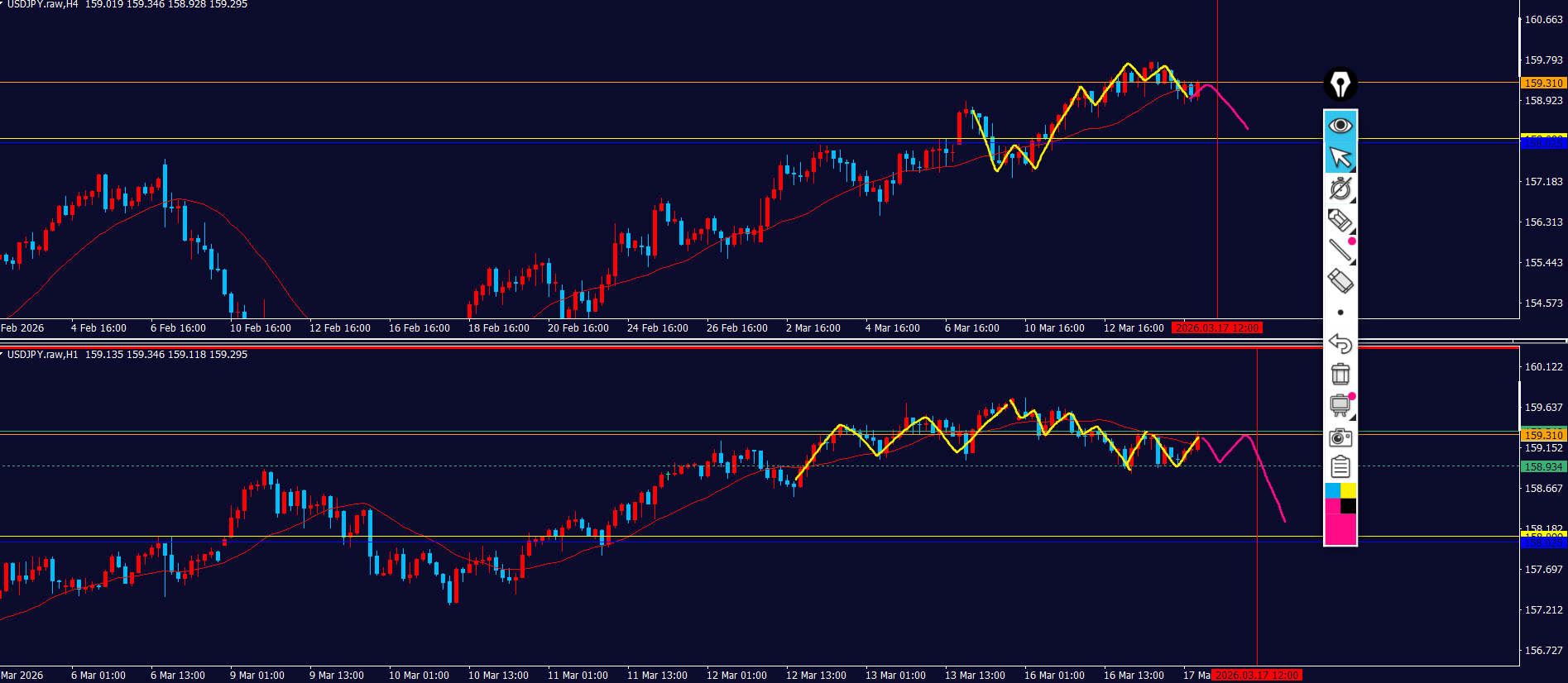The width and height of the screenshot is (1568, 683).
Task: Click the orange 159.310 price label on the H4 chart
Action: [x=1543, y=83]
